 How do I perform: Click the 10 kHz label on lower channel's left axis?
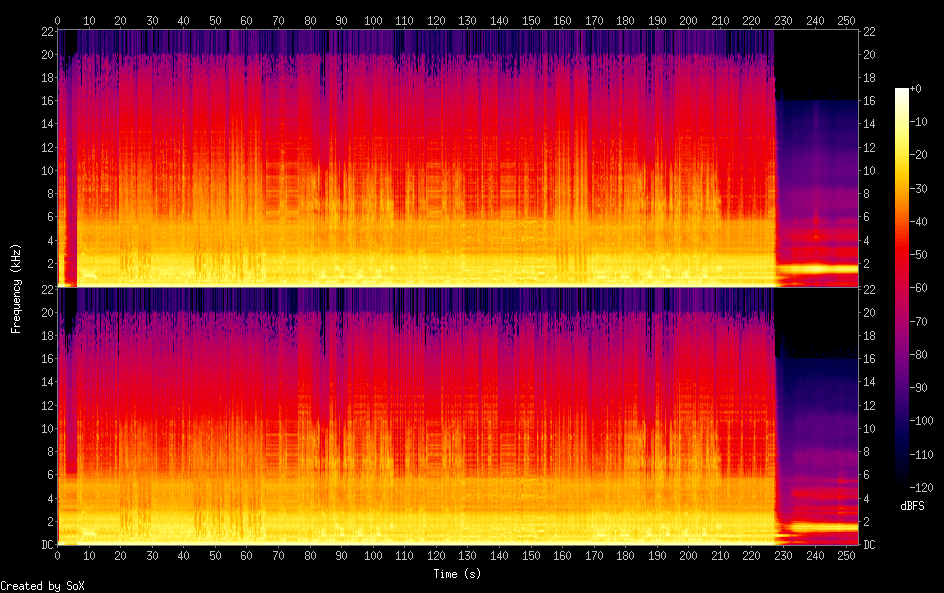tap(46, 428)
